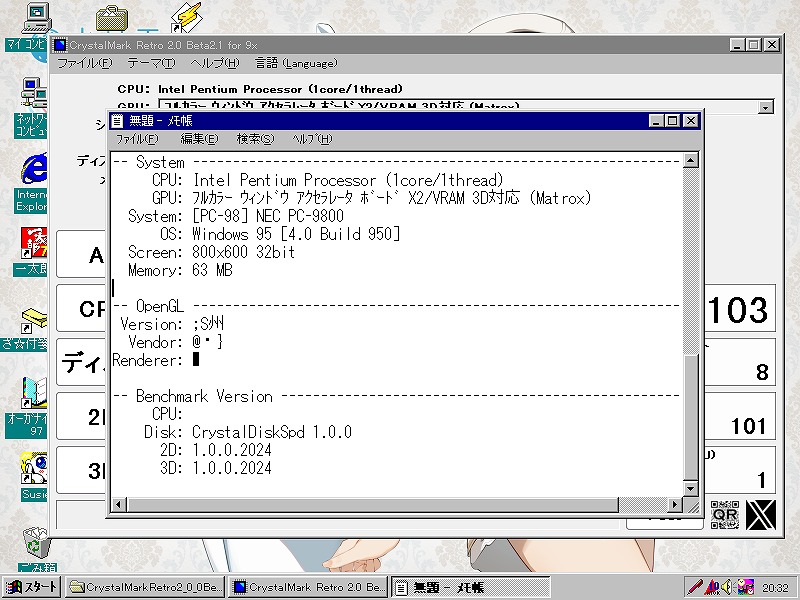
Task: Click the CrystalMark score value 103
Action: coord(738,310)
